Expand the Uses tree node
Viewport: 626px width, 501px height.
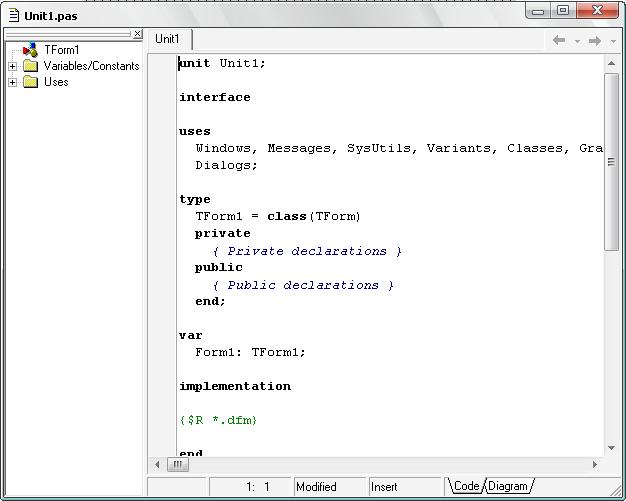(12, 82)
